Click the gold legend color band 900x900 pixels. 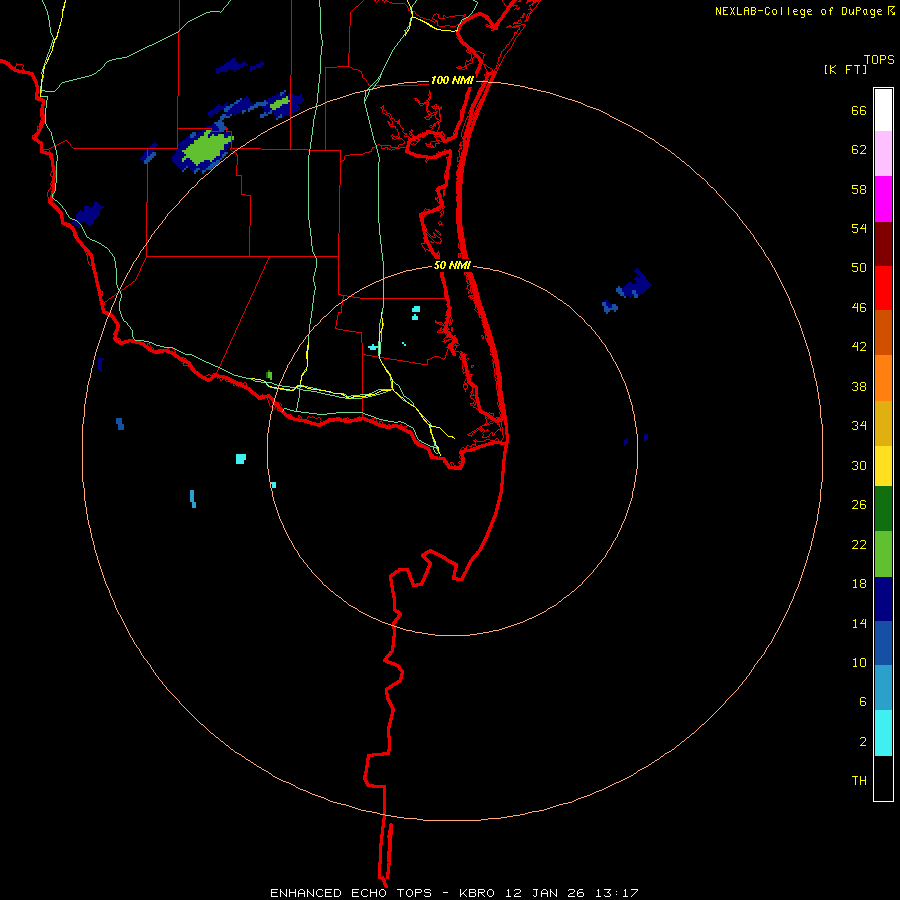[x=883, y=423]
